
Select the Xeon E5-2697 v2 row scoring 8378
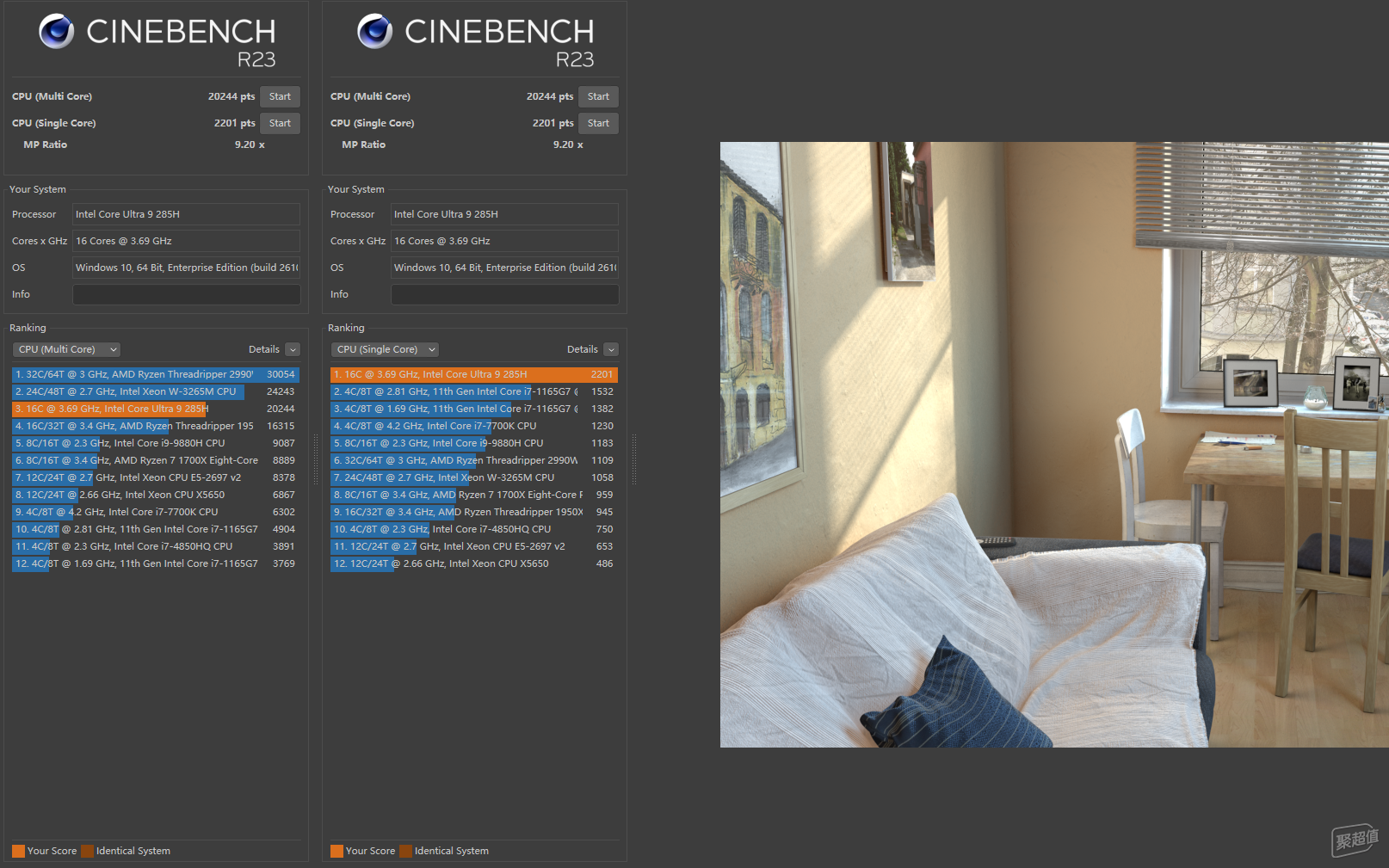click(x=156, y=477)
